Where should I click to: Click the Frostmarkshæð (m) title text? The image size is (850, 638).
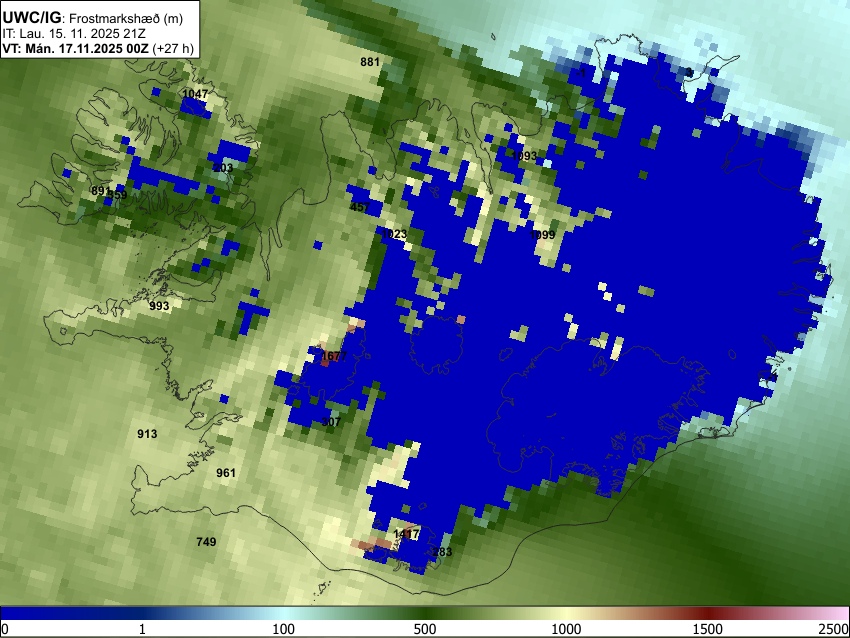pos(126,18)
